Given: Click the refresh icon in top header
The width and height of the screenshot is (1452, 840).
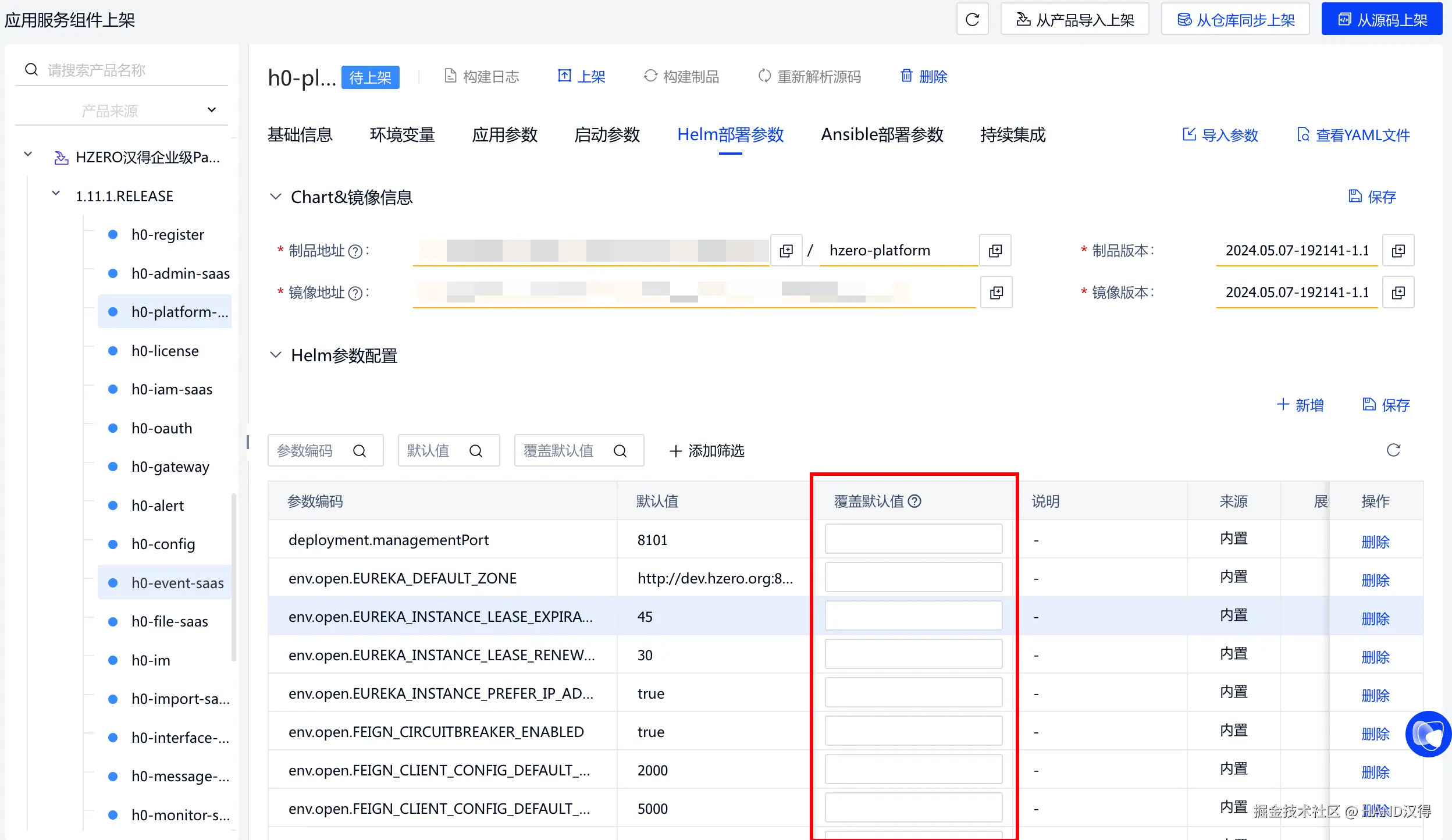Looking at the screenshot, I should 972,20.
